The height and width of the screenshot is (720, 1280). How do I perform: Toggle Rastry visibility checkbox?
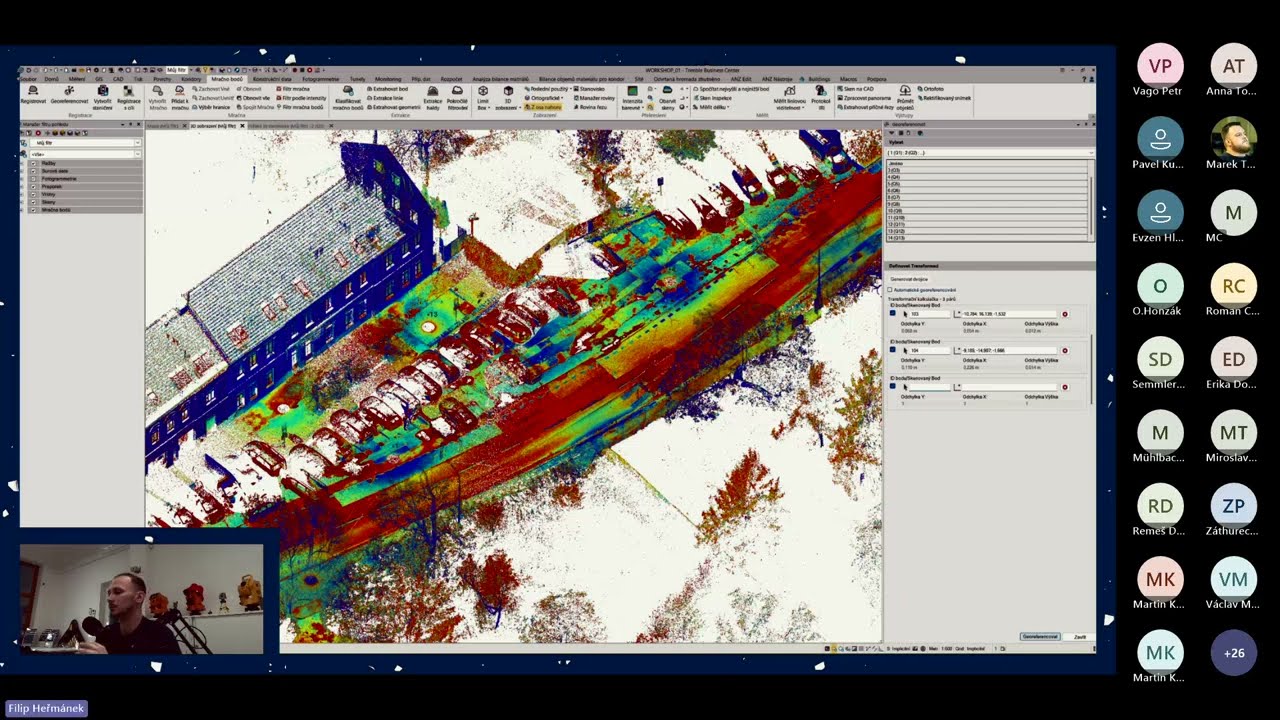point(33,163)
